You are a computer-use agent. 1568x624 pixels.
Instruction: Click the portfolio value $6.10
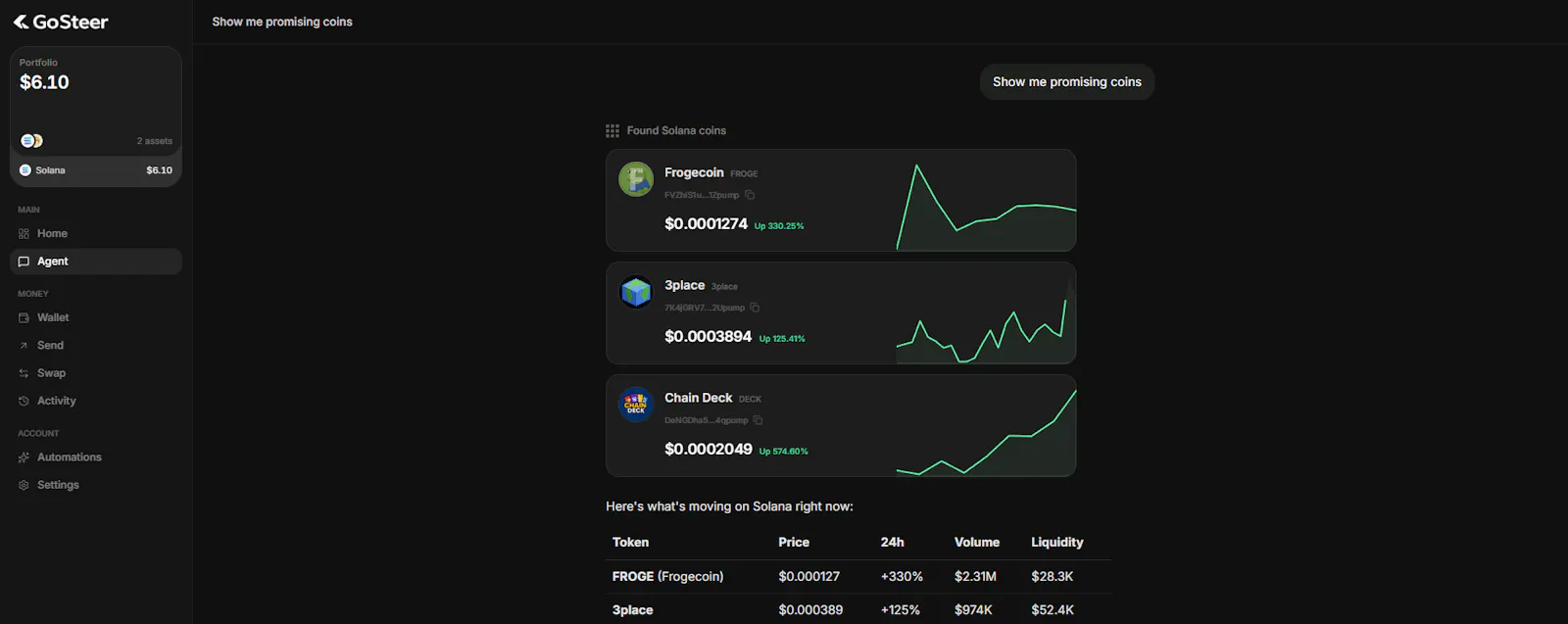tap(44, 82)
